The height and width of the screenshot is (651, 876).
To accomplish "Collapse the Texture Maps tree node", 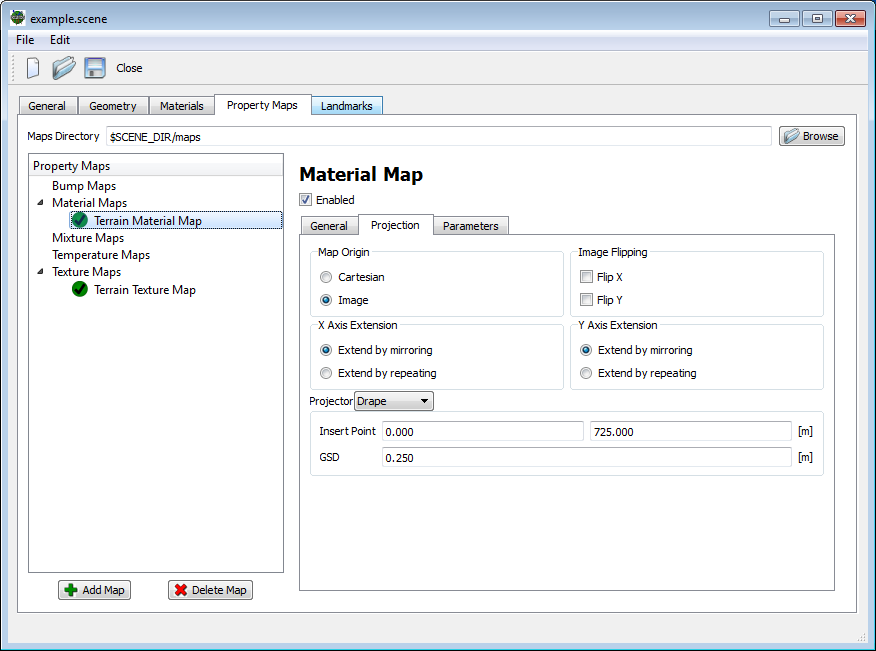I will coord(38,272).
